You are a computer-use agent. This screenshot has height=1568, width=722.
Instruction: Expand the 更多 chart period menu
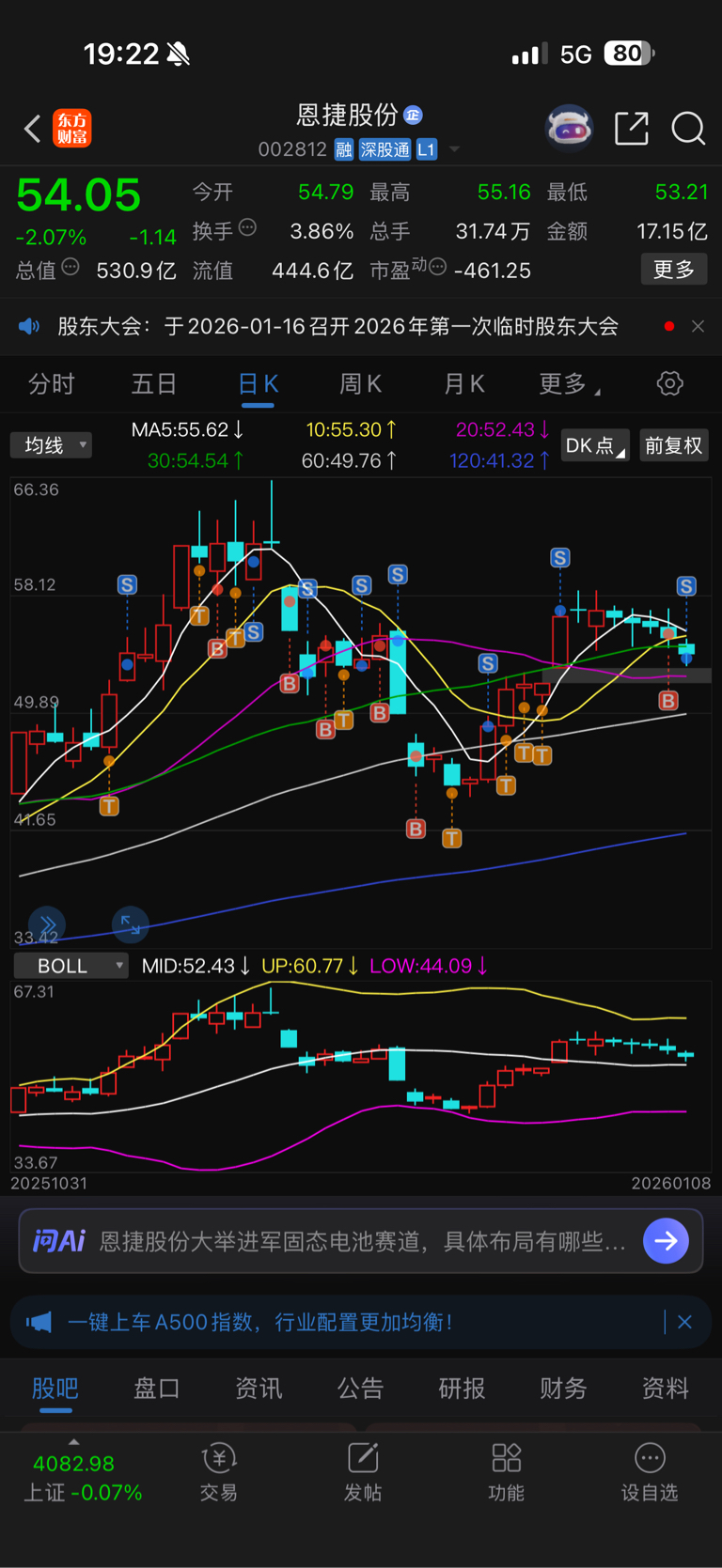point(570,383)
